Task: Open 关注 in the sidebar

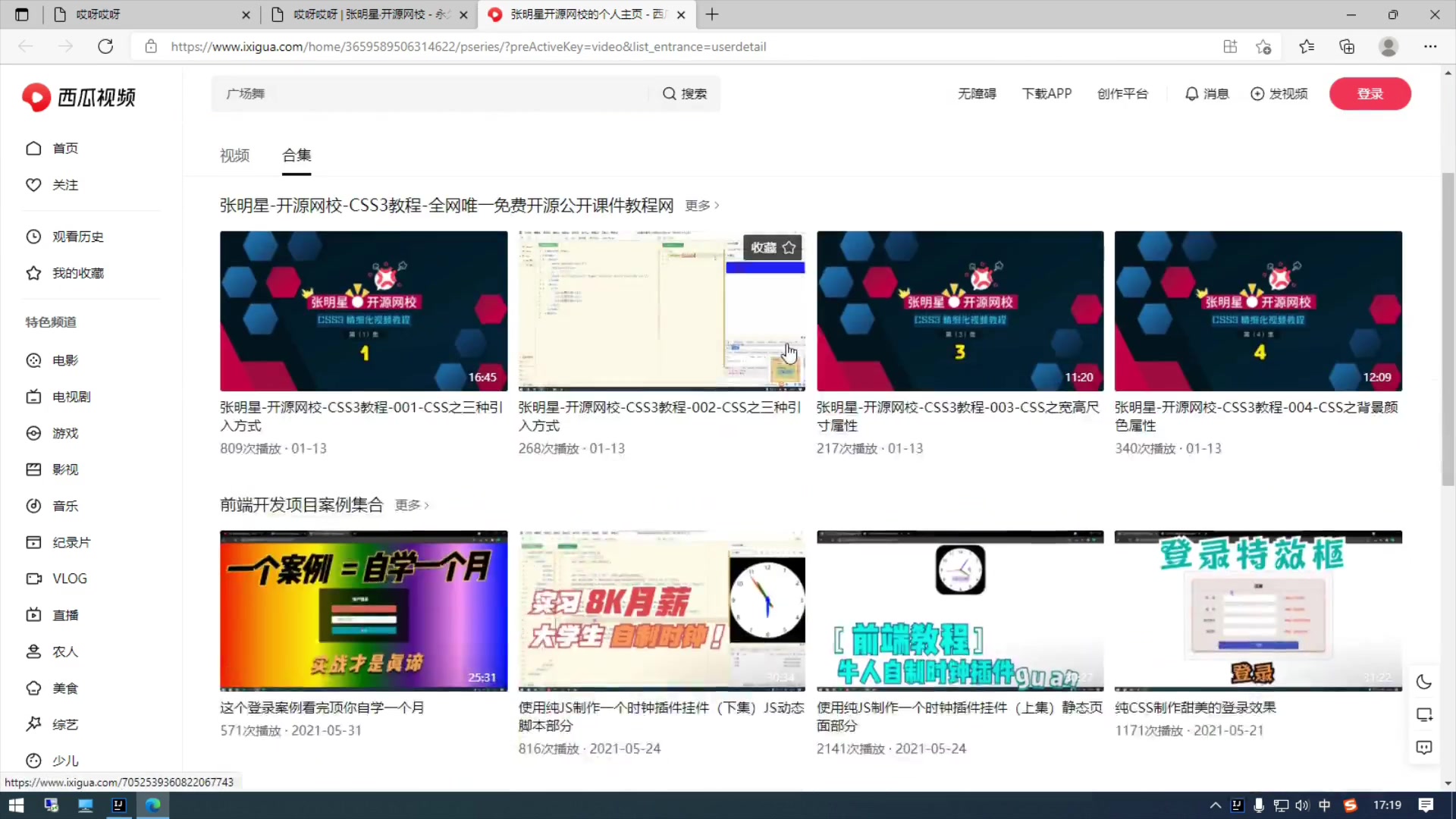Action: [52, 184]
